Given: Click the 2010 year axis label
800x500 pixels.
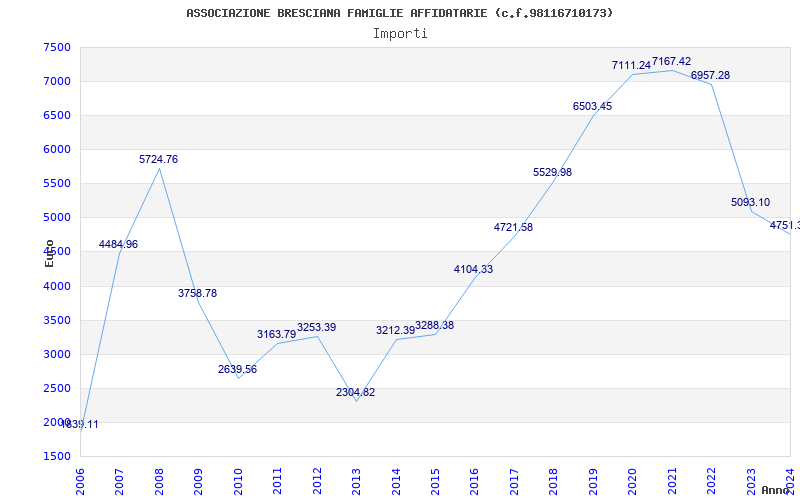Looking at the screenshot, I should coord(238,482).
